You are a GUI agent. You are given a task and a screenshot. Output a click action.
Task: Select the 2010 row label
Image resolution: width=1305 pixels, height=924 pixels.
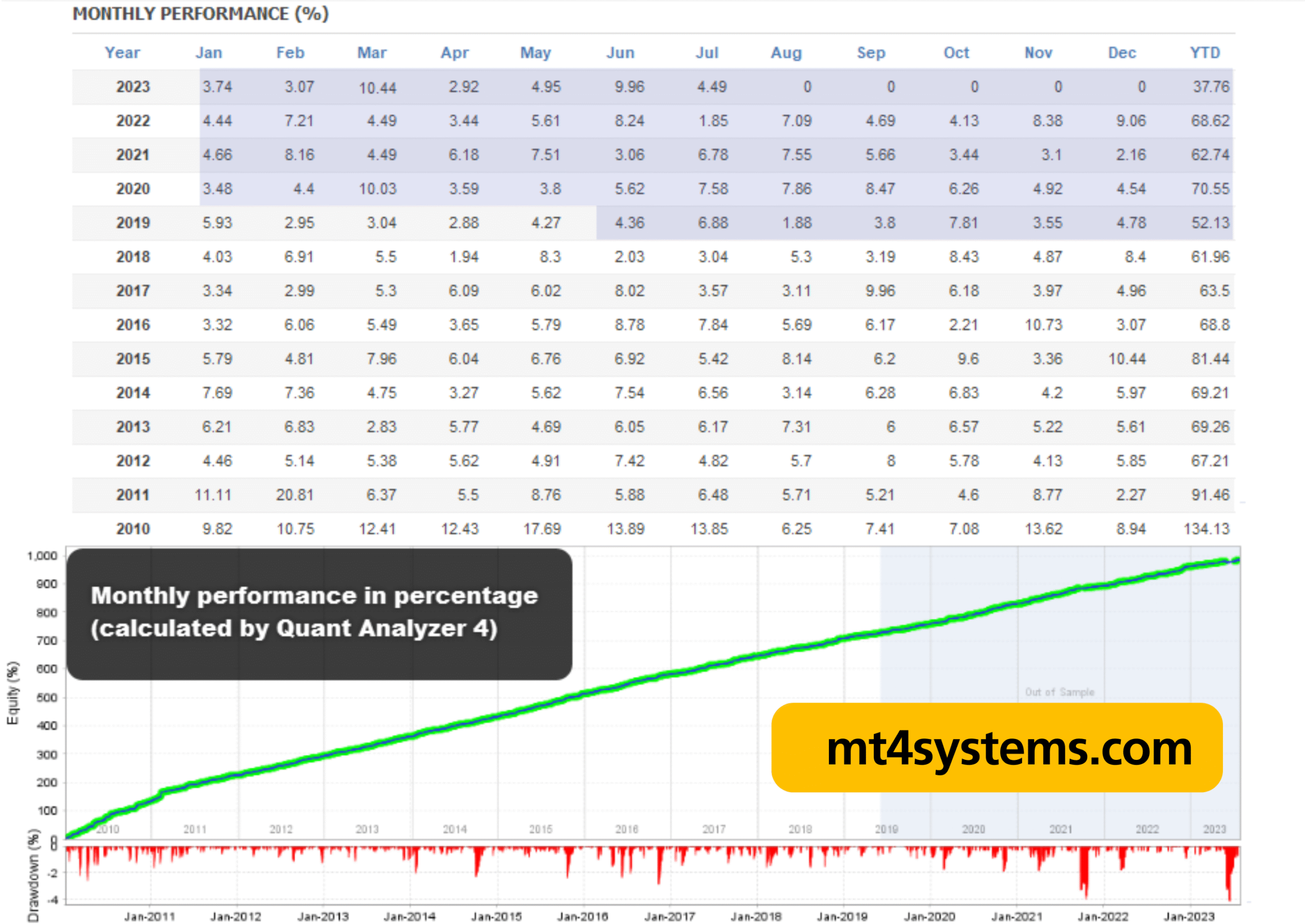click(133, 529)
